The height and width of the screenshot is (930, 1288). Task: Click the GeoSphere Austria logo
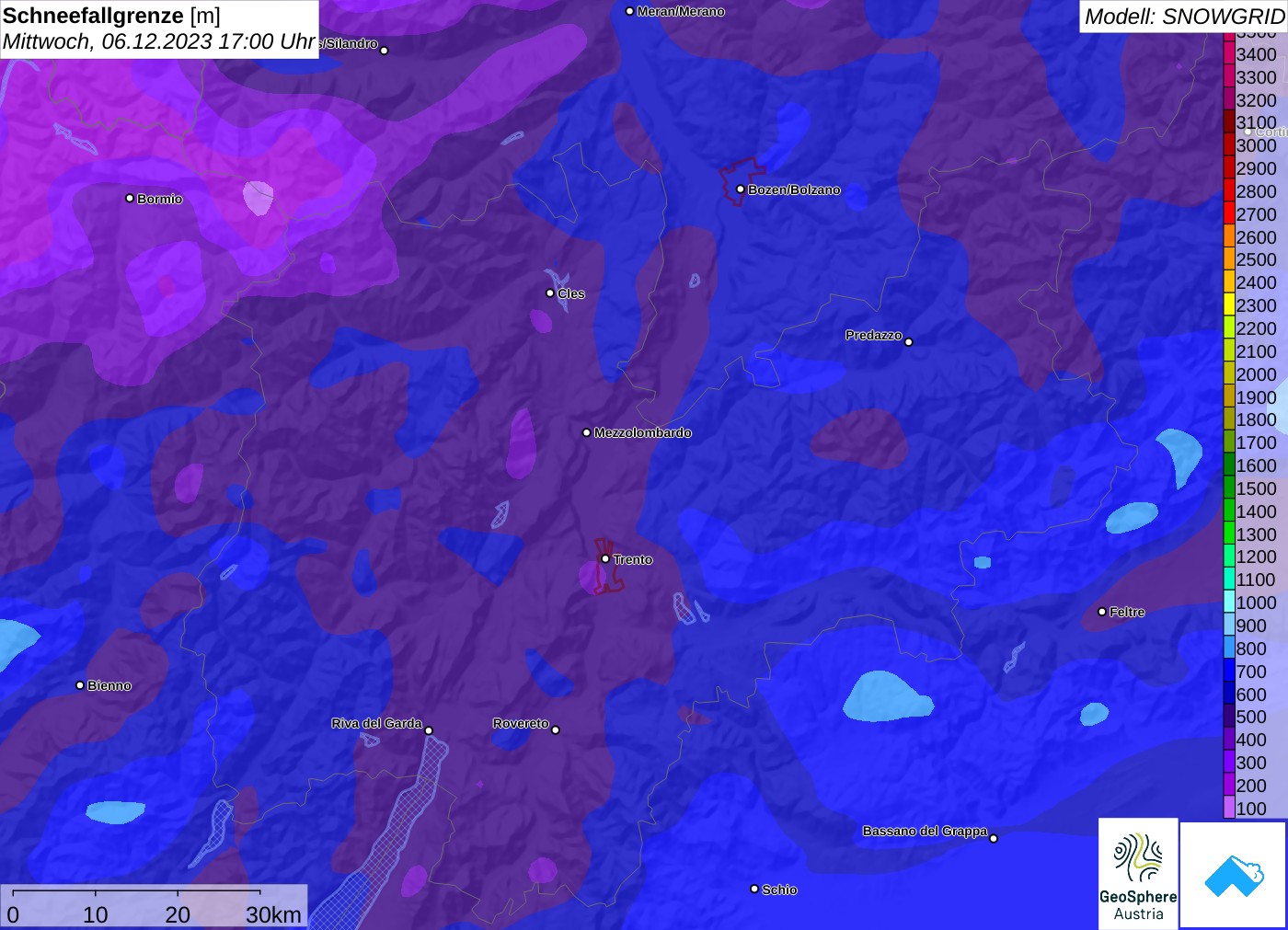tap(1138, 874)
